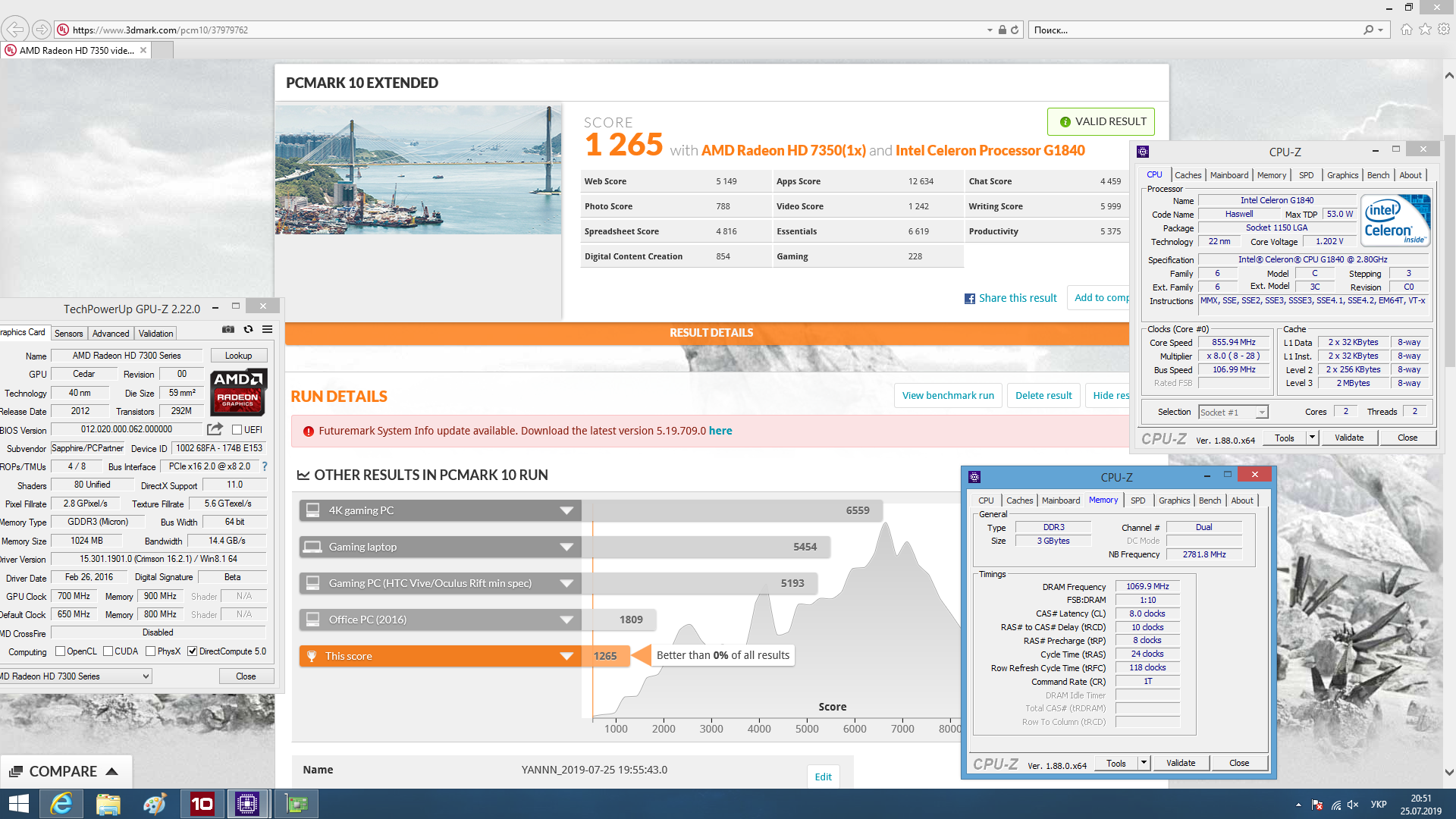The width and height of the screenshot is (1456, 819).
Task: Click the VALID RESULT badge
Action: point(1101,121)
